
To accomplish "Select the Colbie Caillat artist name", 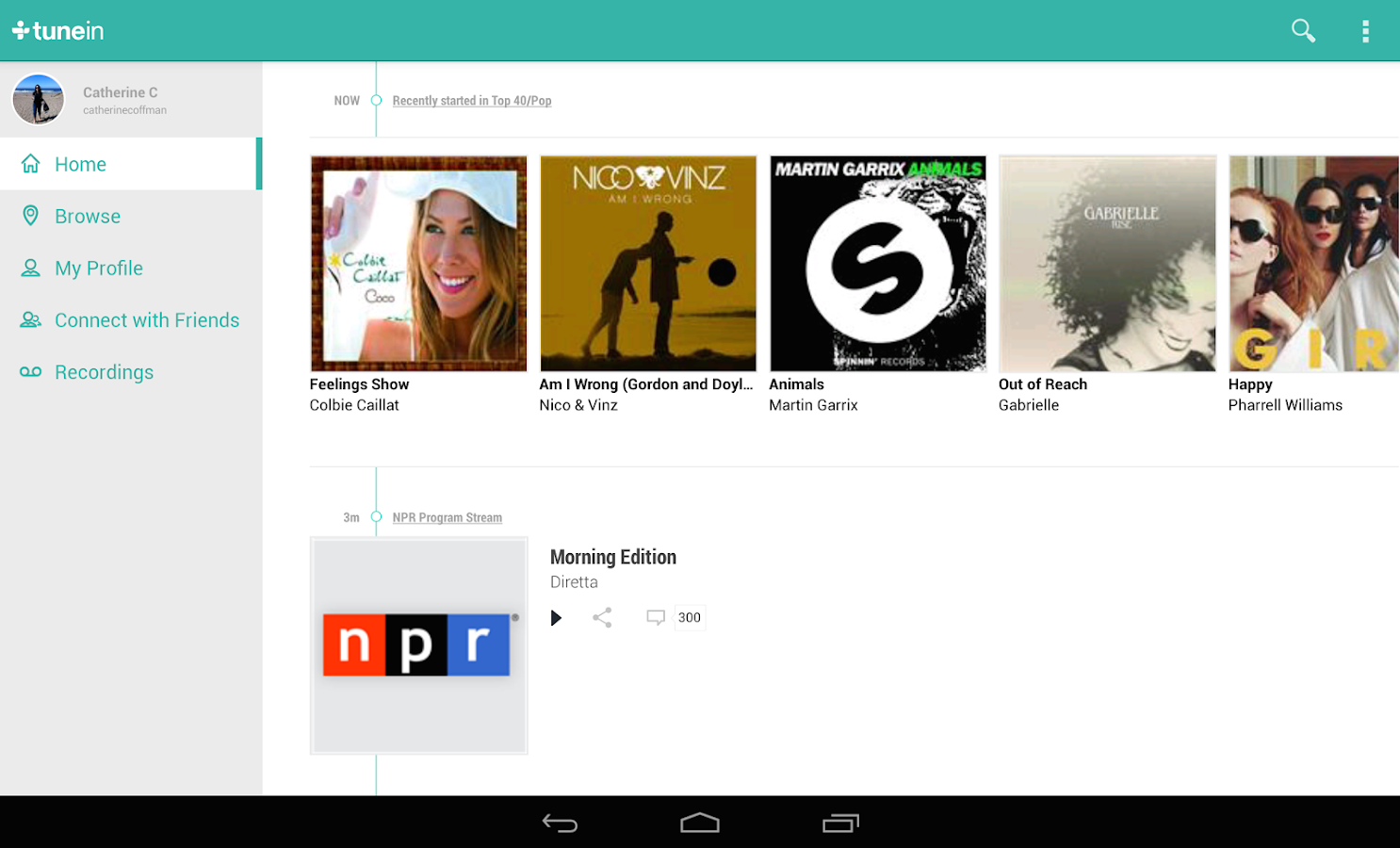I will tap(354, 405).
